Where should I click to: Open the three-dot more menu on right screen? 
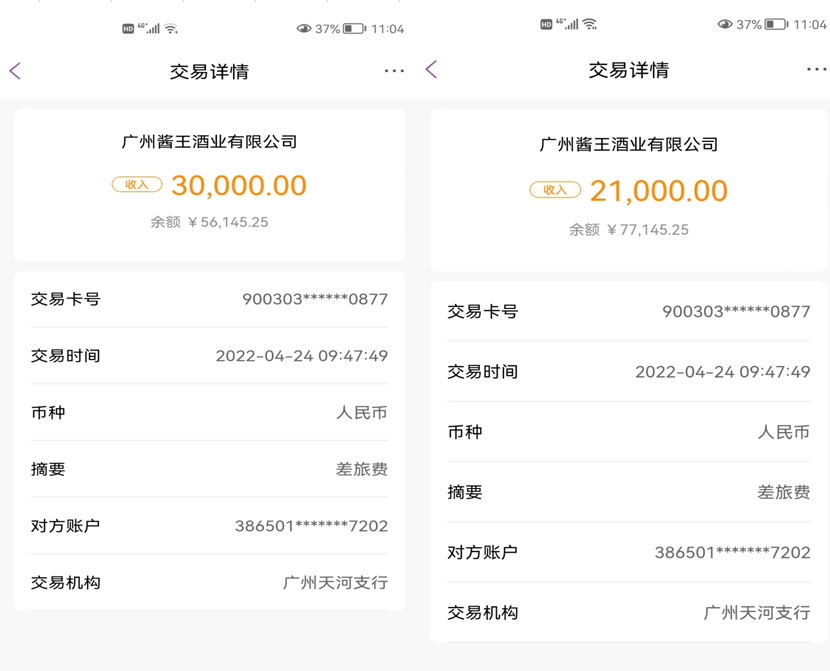point(816,69)
